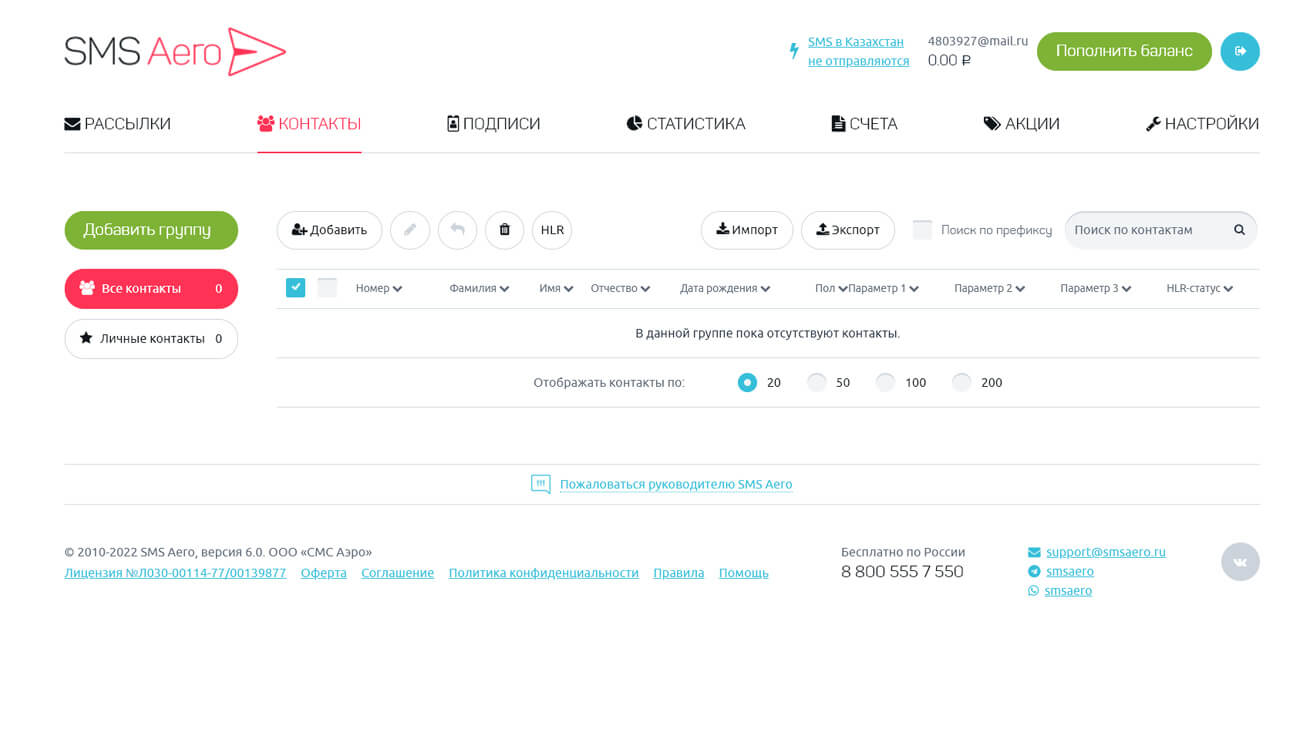Viewport: 1300px width, 731px height.
Task: Click the "Пополнить баланс" button
Action: pos(1124,51)
